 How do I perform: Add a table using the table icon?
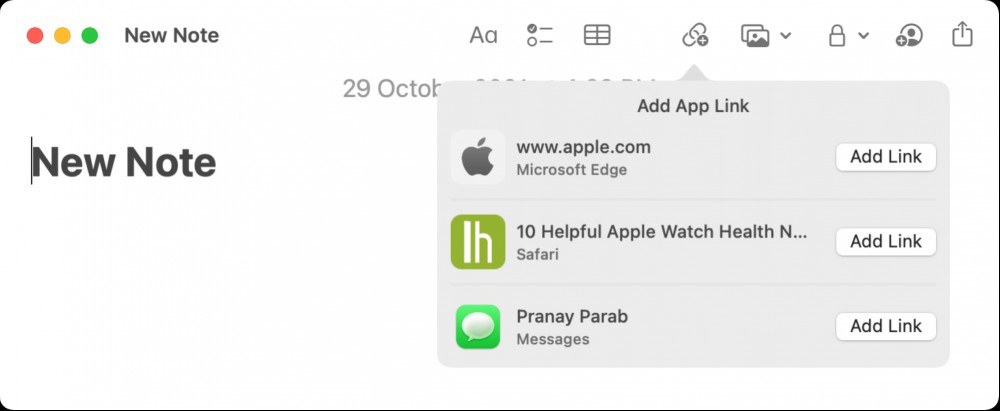point(597,35)
